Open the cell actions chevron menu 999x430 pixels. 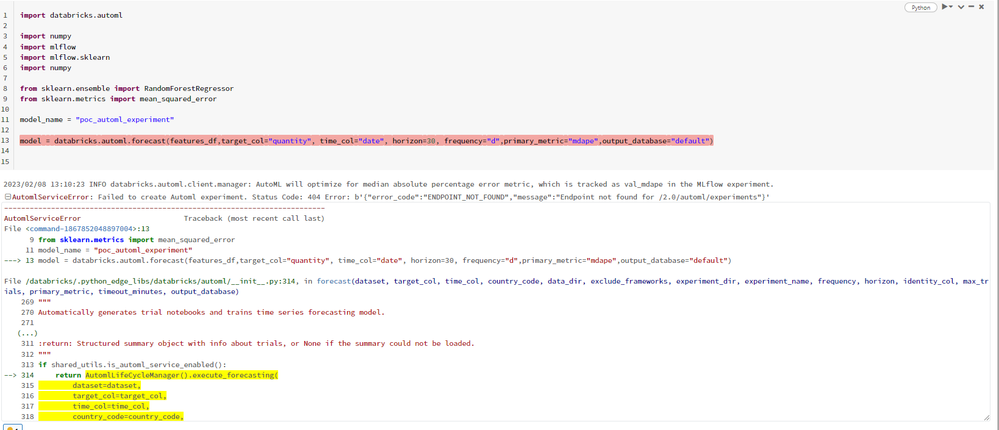click(x=961, y=7)
